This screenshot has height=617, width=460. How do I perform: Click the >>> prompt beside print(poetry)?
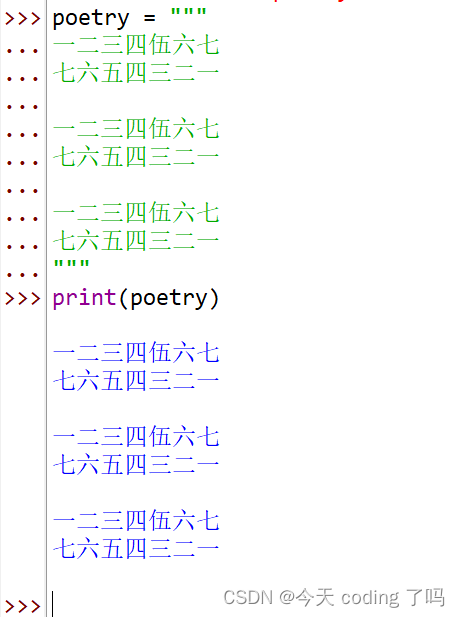[22, 299]
